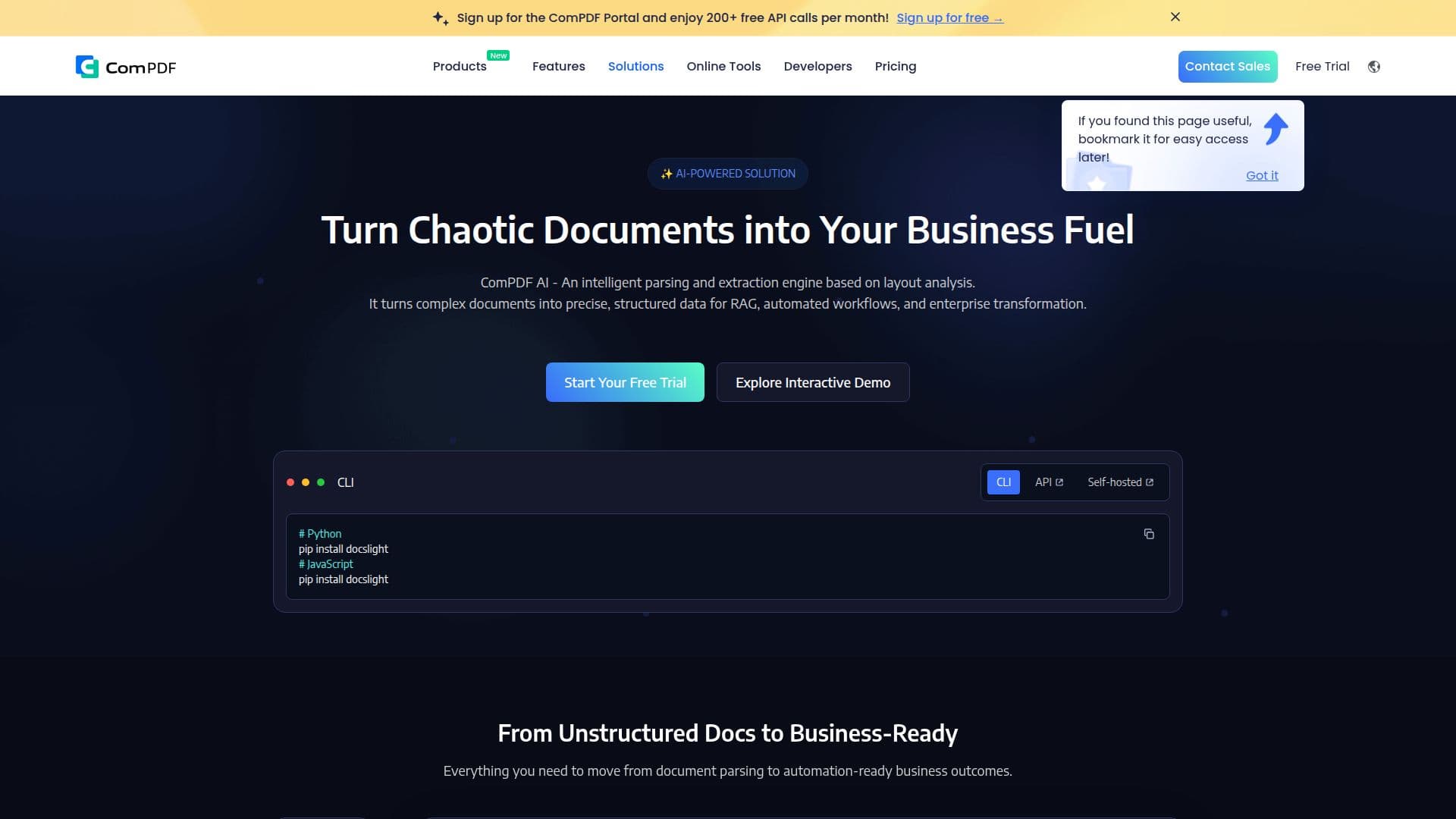
Task: Dismiss the bookmark tip with Got it
Action: coord(1262,175)
